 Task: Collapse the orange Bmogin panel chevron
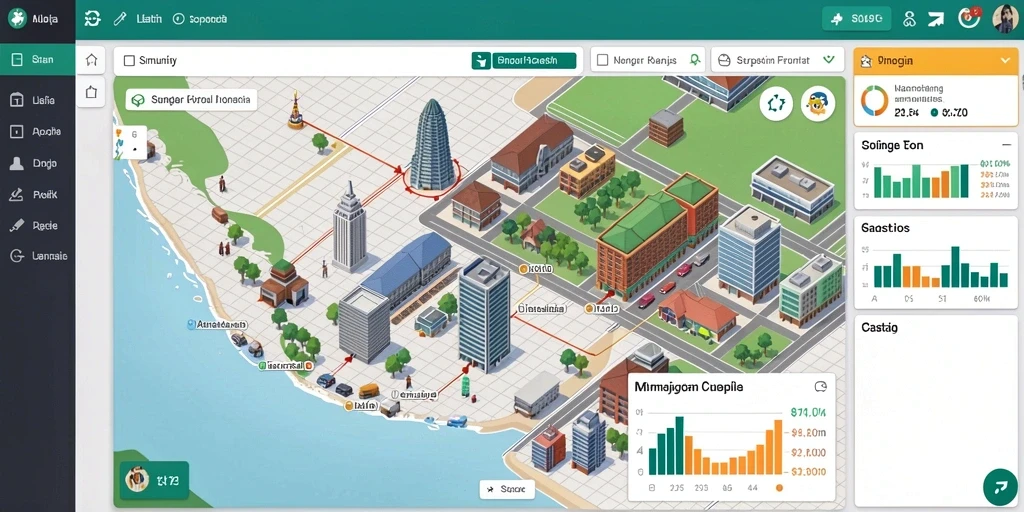point(1006,61)
